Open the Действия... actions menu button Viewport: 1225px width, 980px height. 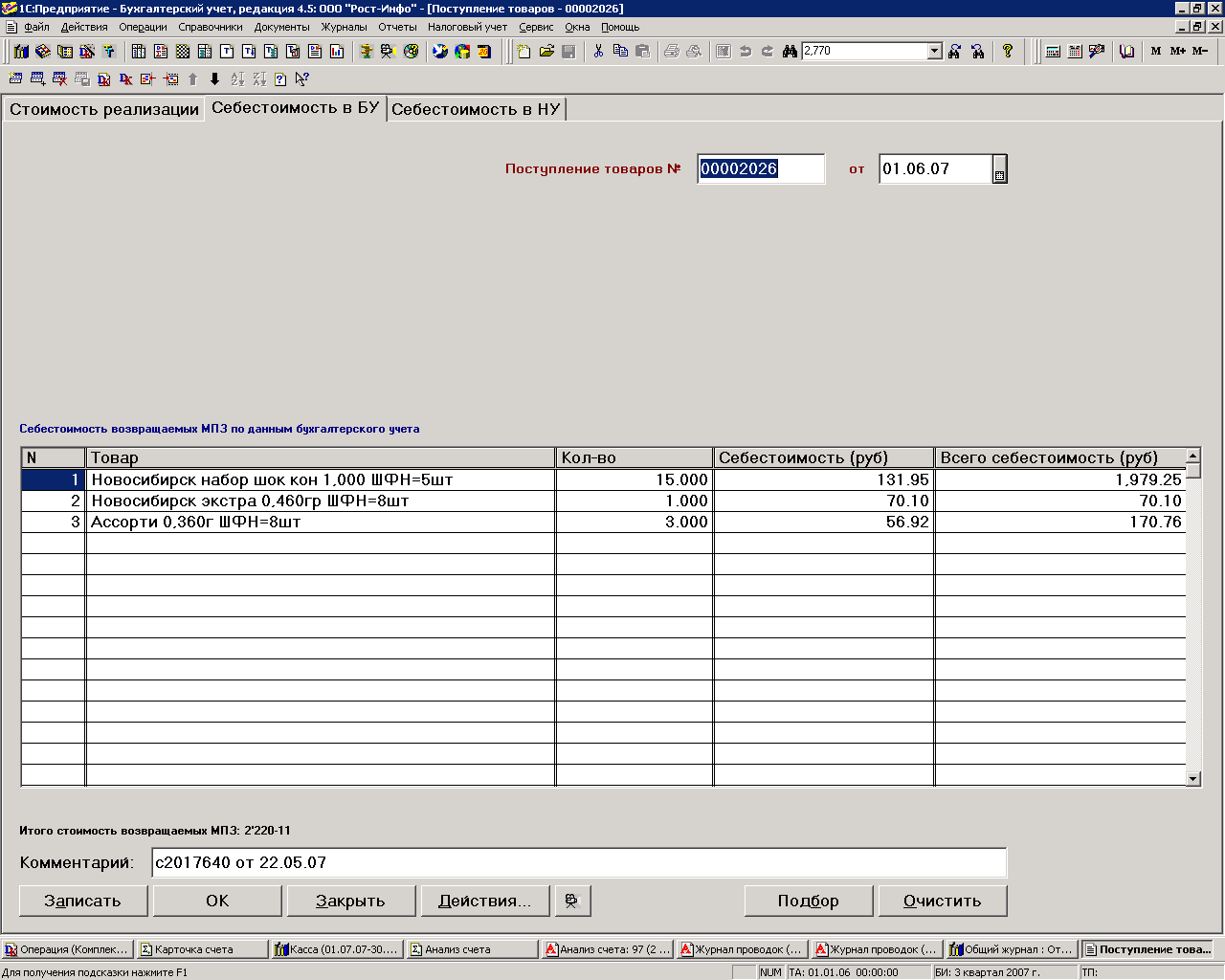484,901
